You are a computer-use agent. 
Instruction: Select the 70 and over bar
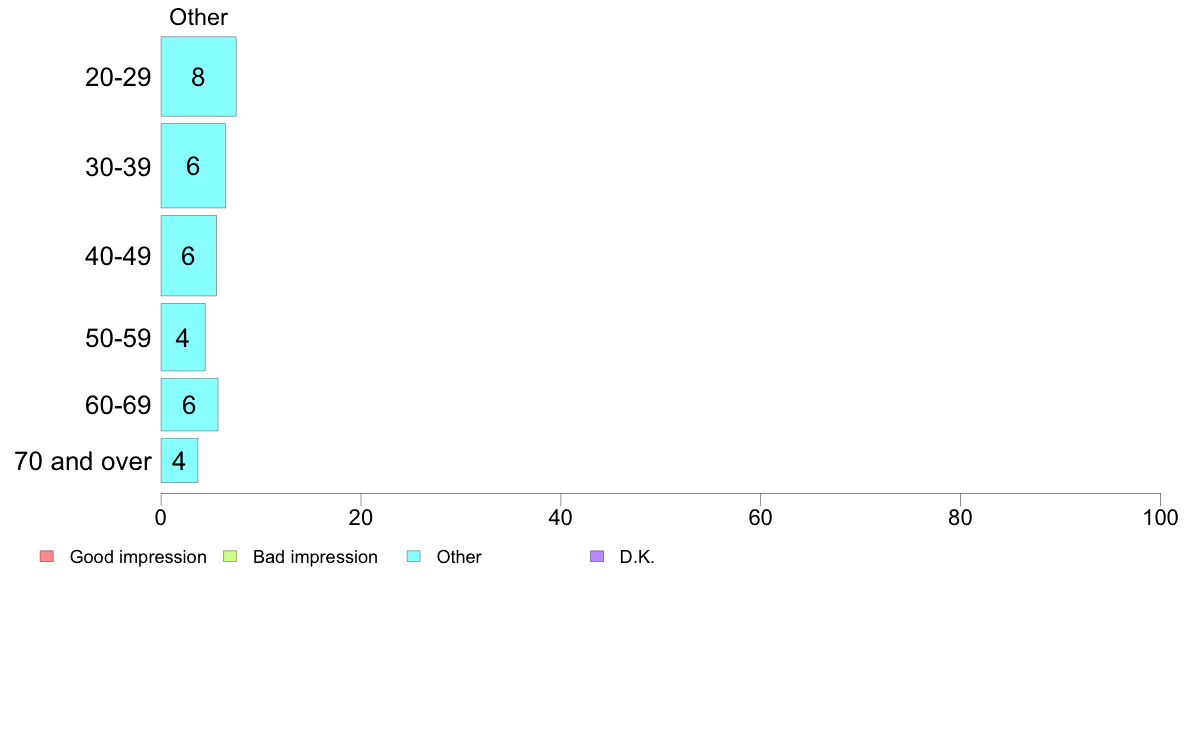pyautogui.click(x=179, y=460)
